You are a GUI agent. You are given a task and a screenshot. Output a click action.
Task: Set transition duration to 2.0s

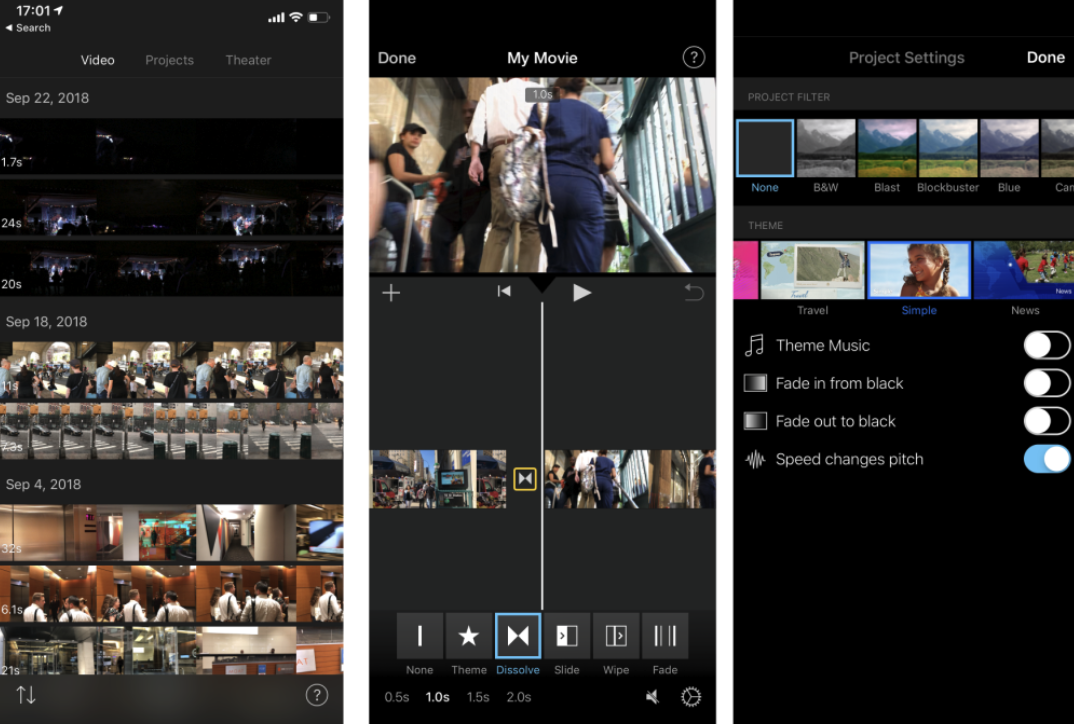(519, 697)
